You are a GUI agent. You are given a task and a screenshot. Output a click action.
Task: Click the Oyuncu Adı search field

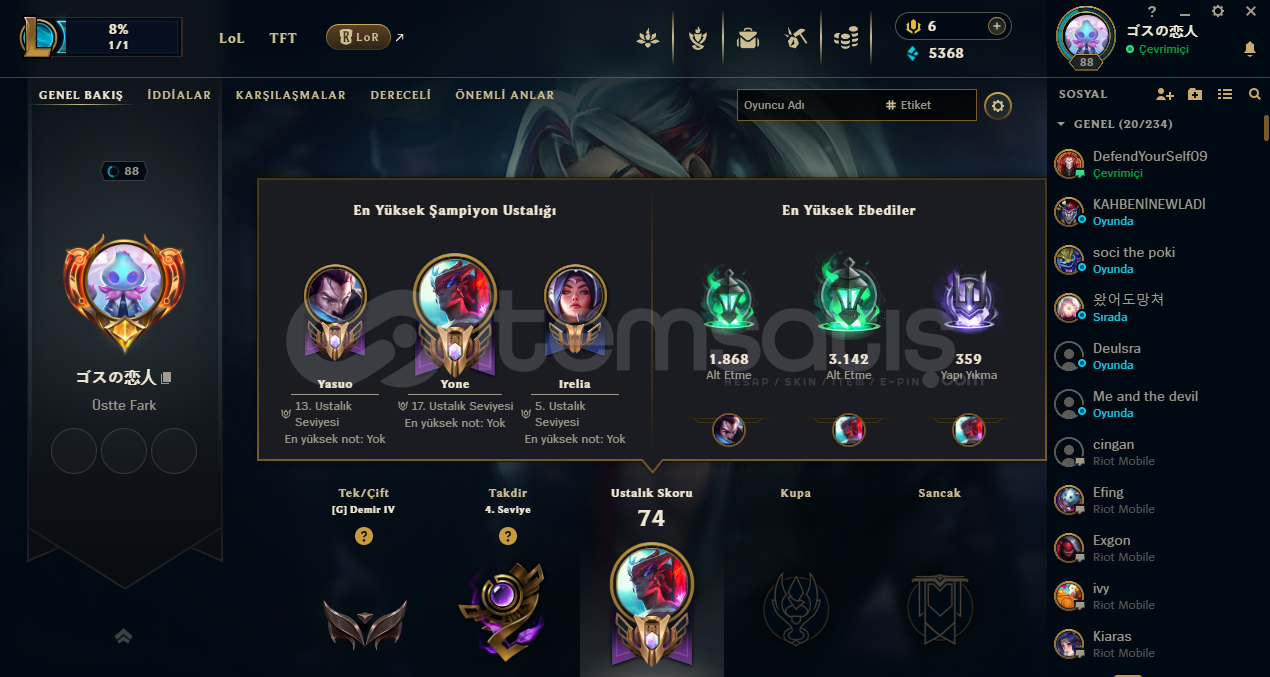tap(808, 105)
